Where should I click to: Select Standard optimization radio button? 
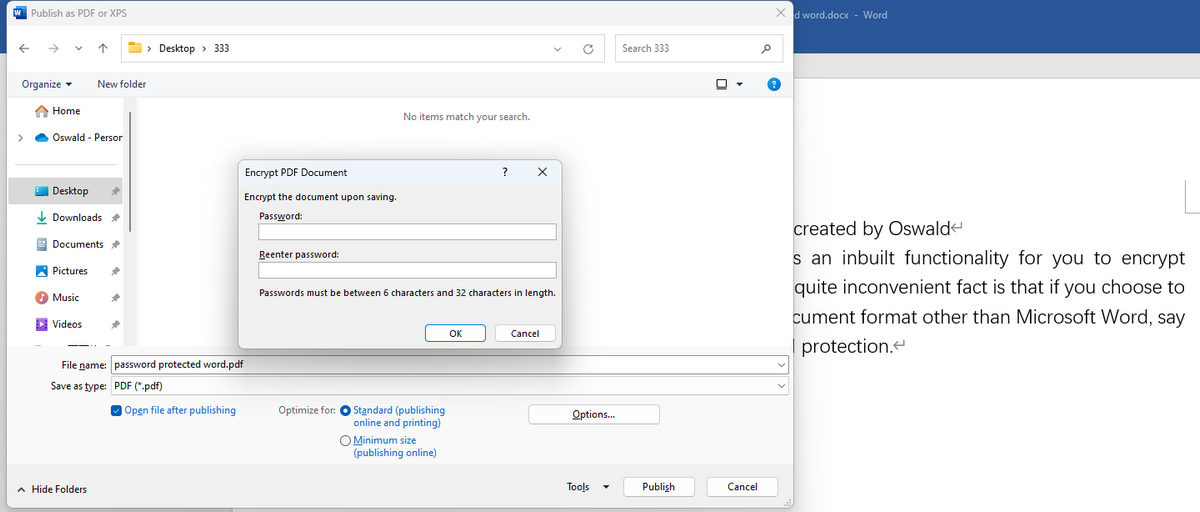pos(346,410)
